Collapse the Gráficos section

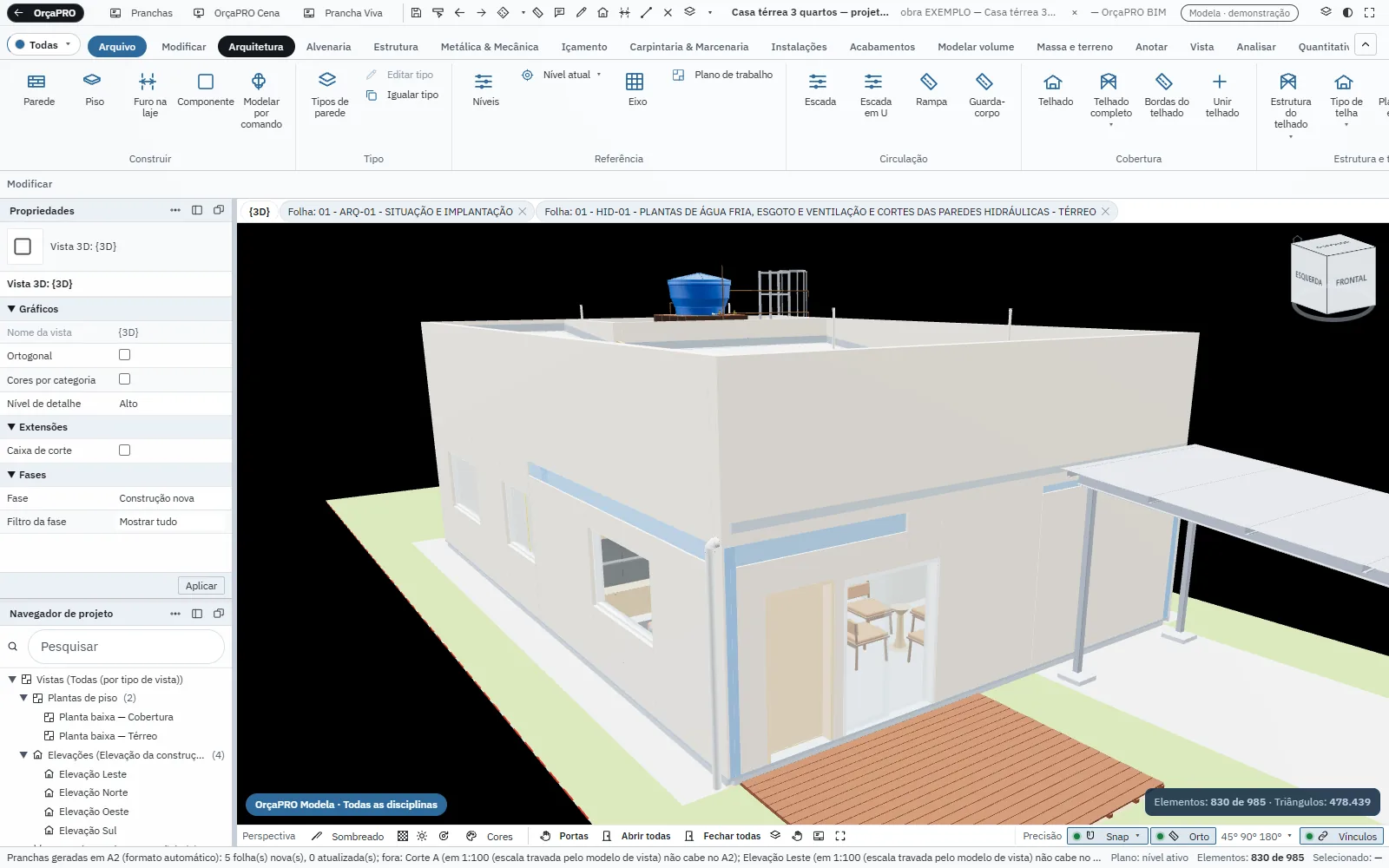click(x=11, y=309)
